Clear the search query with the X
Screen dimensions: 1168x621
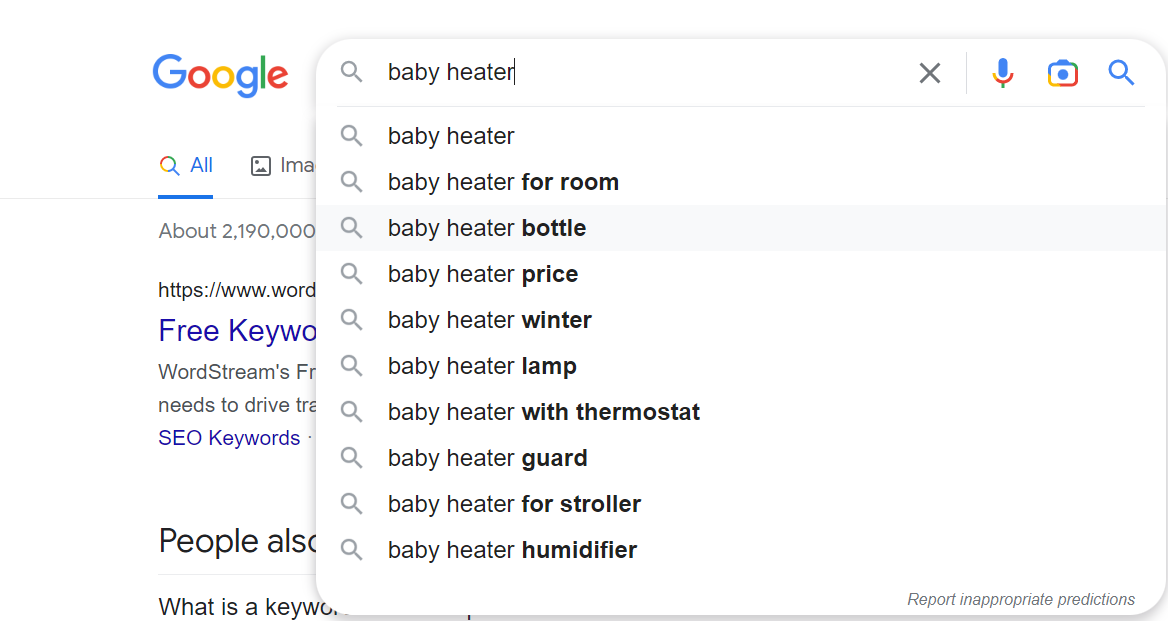coord(929,73)
